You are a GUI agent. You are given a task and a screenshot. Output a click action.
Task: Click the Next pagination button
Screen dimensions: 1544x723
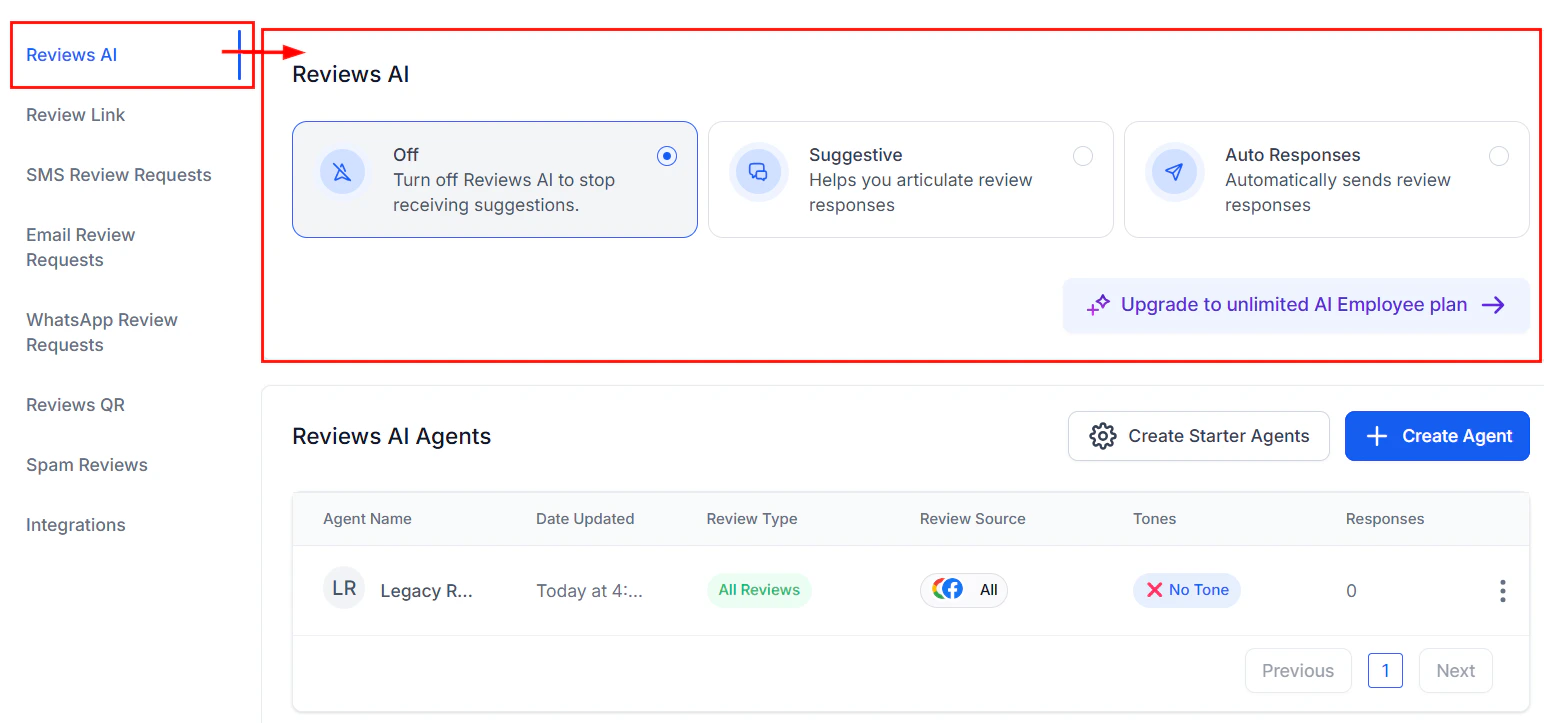(x=1455, y=670)
